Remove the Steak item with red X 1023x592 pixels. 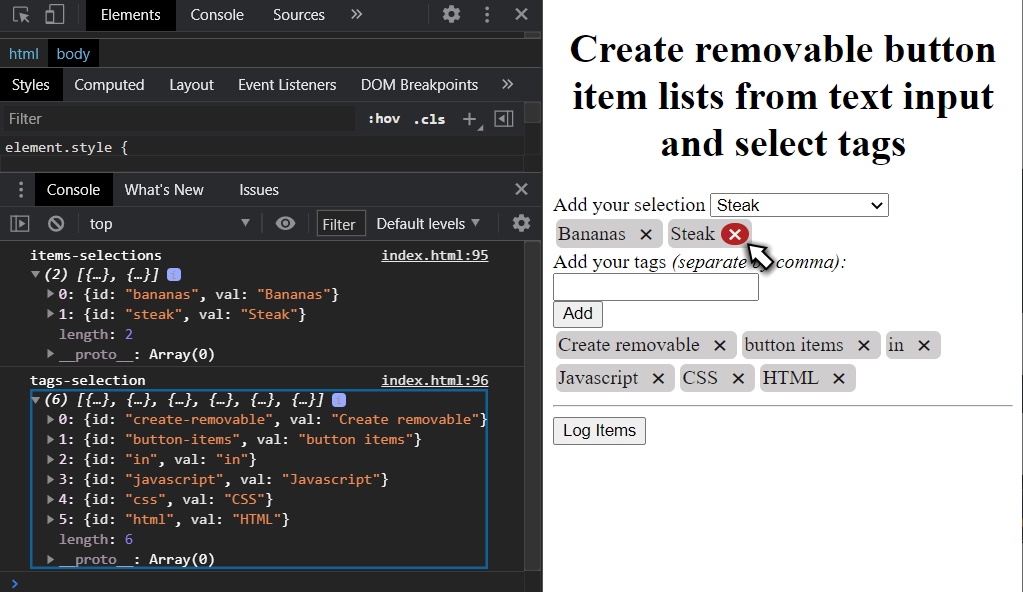tap(735, 234)
